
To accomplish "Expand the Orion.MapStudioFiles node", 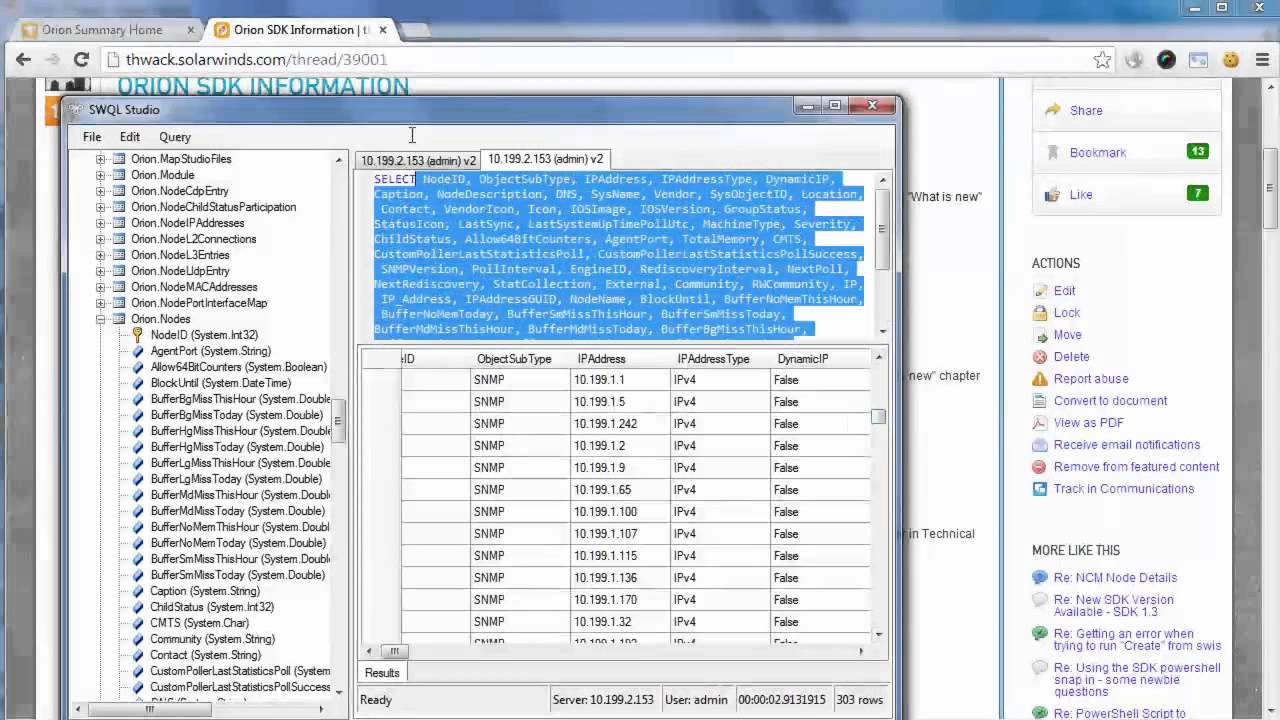I will tap(100, 159).
